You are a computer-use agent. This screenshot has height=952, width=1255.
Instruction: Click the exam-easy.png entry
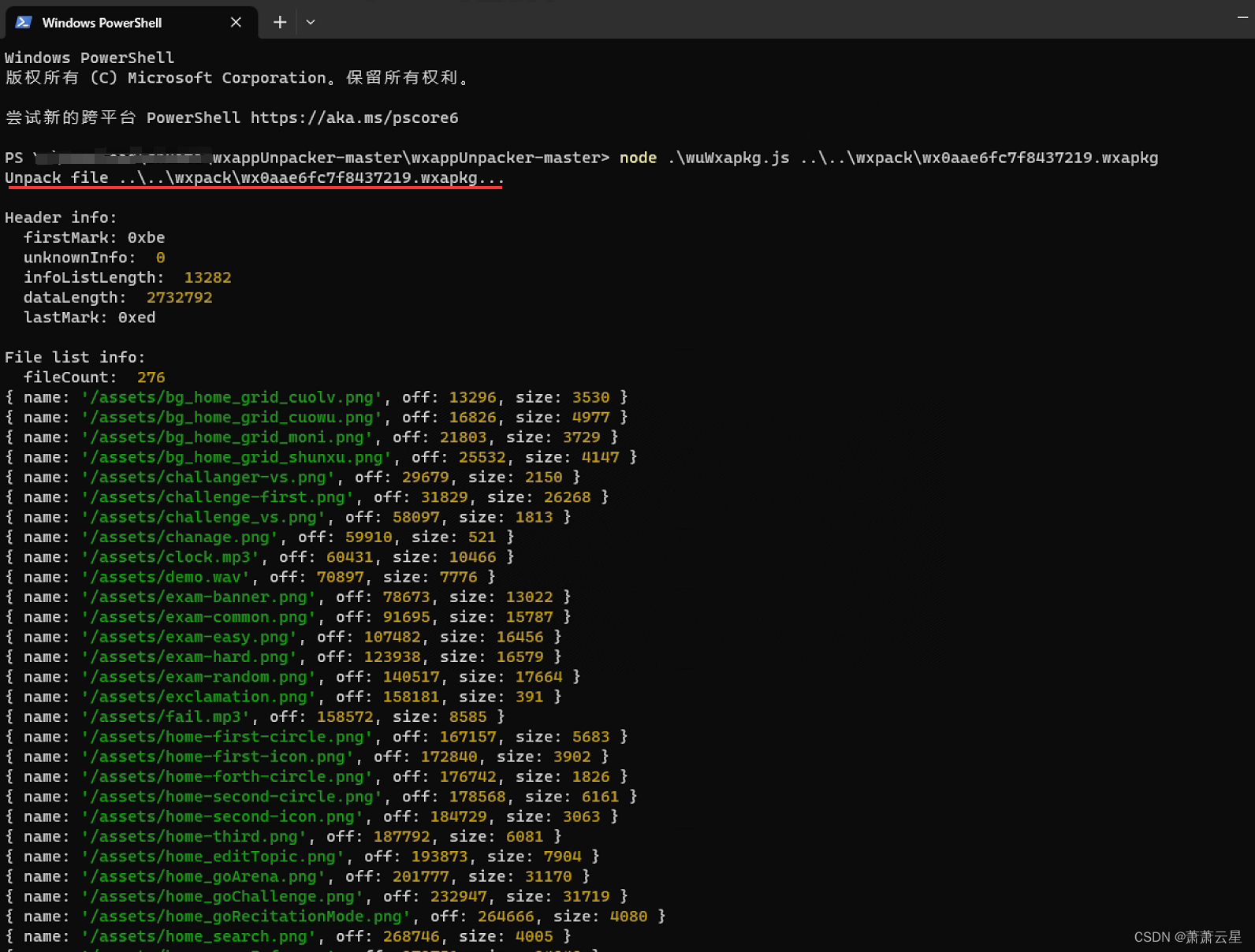coord(283,637)
